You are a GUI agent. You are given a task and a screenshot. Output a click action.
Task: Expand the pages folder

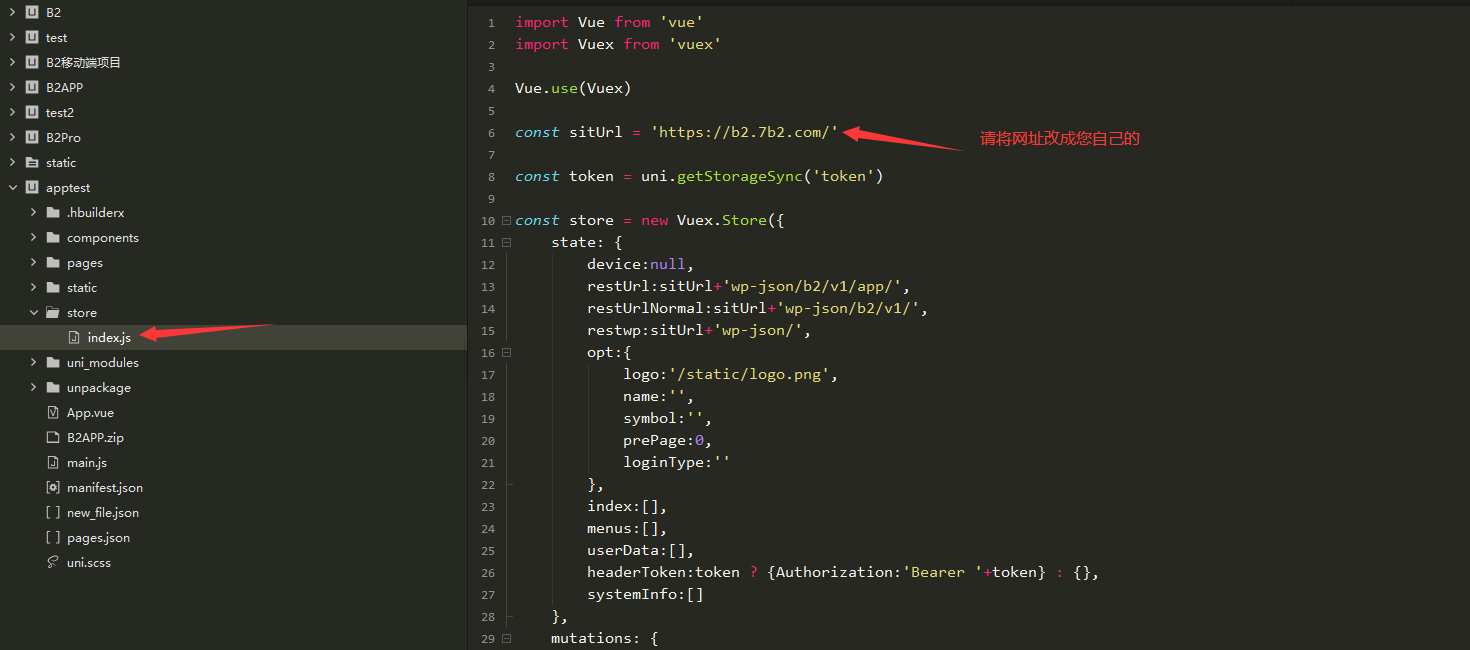pyautogui.click(x=33, y=263)
